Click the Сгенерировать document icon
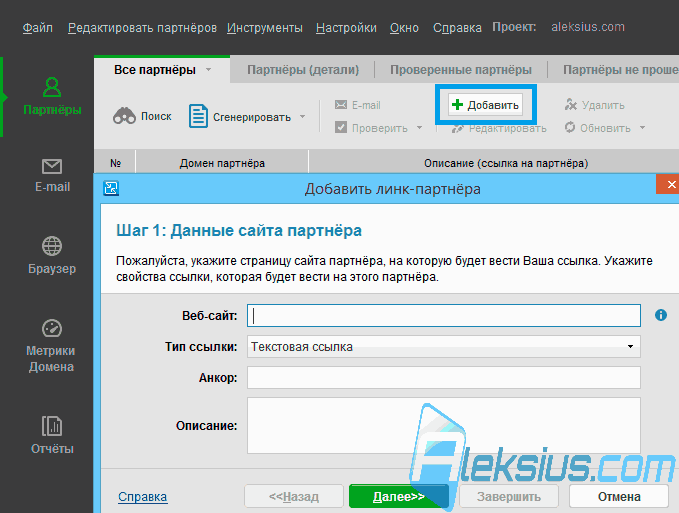This screenshot has height=513, width=679. [198, 116]
